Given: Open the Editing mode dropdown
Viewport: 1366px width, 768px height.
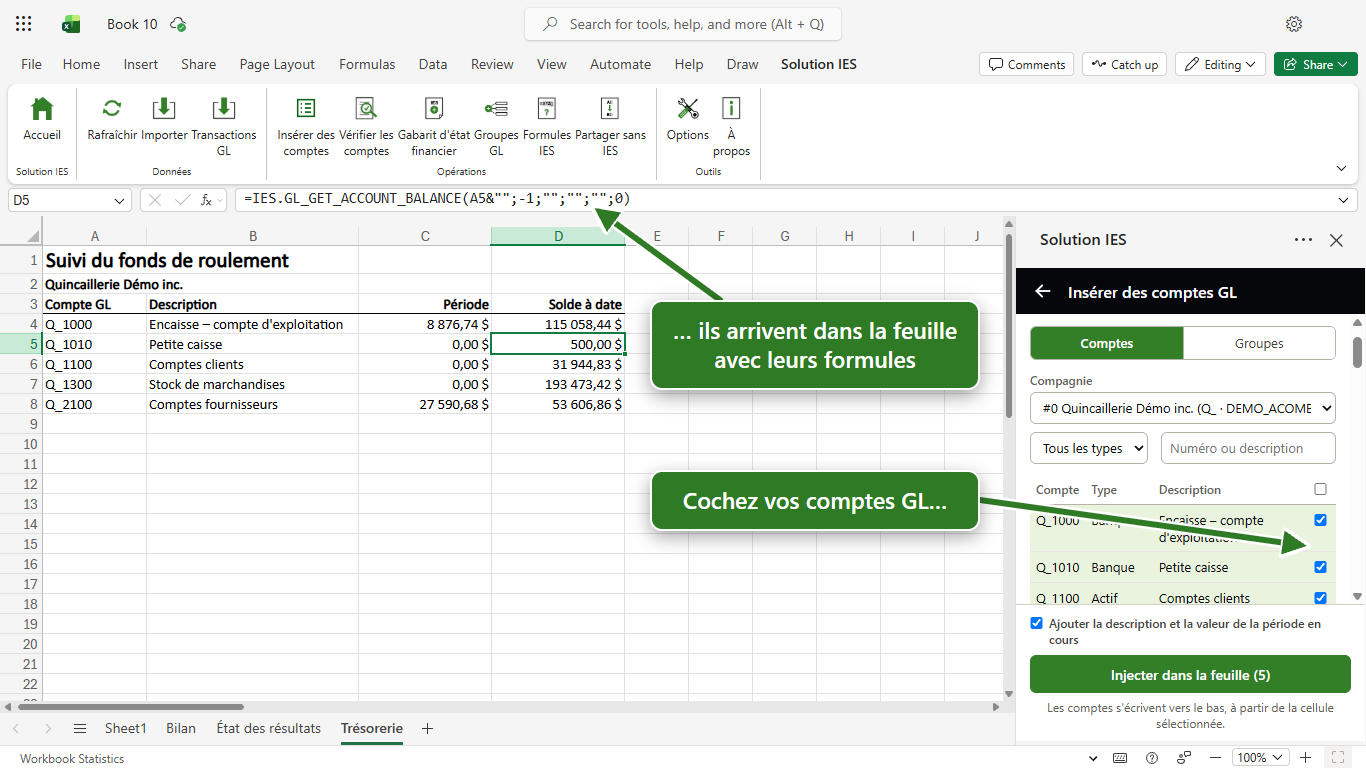Looking at the screenshot, I should (x=1220, y=64).
